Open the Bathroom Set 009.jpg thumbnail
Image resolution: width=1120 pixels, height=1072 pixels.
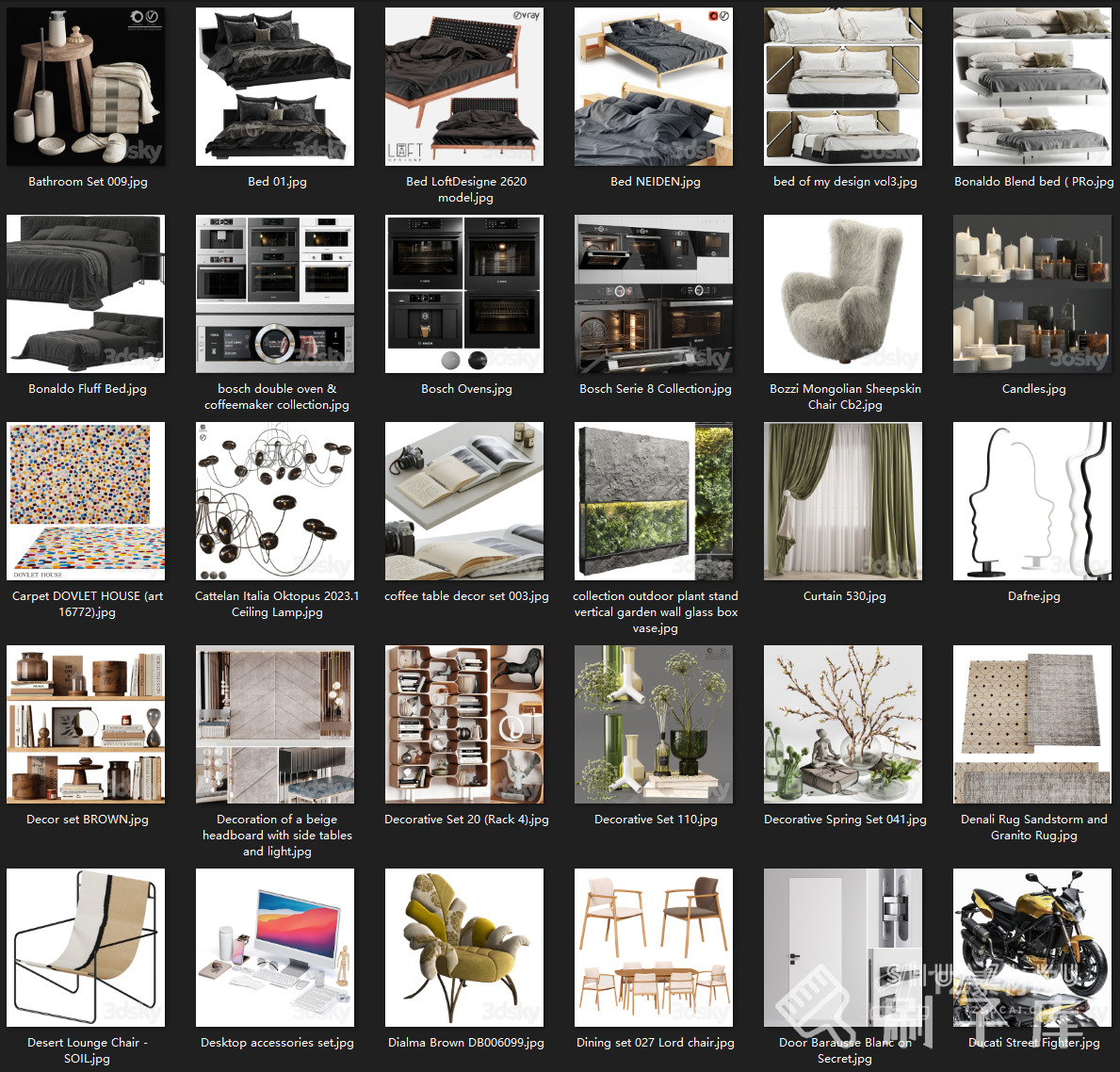(86, 87)
